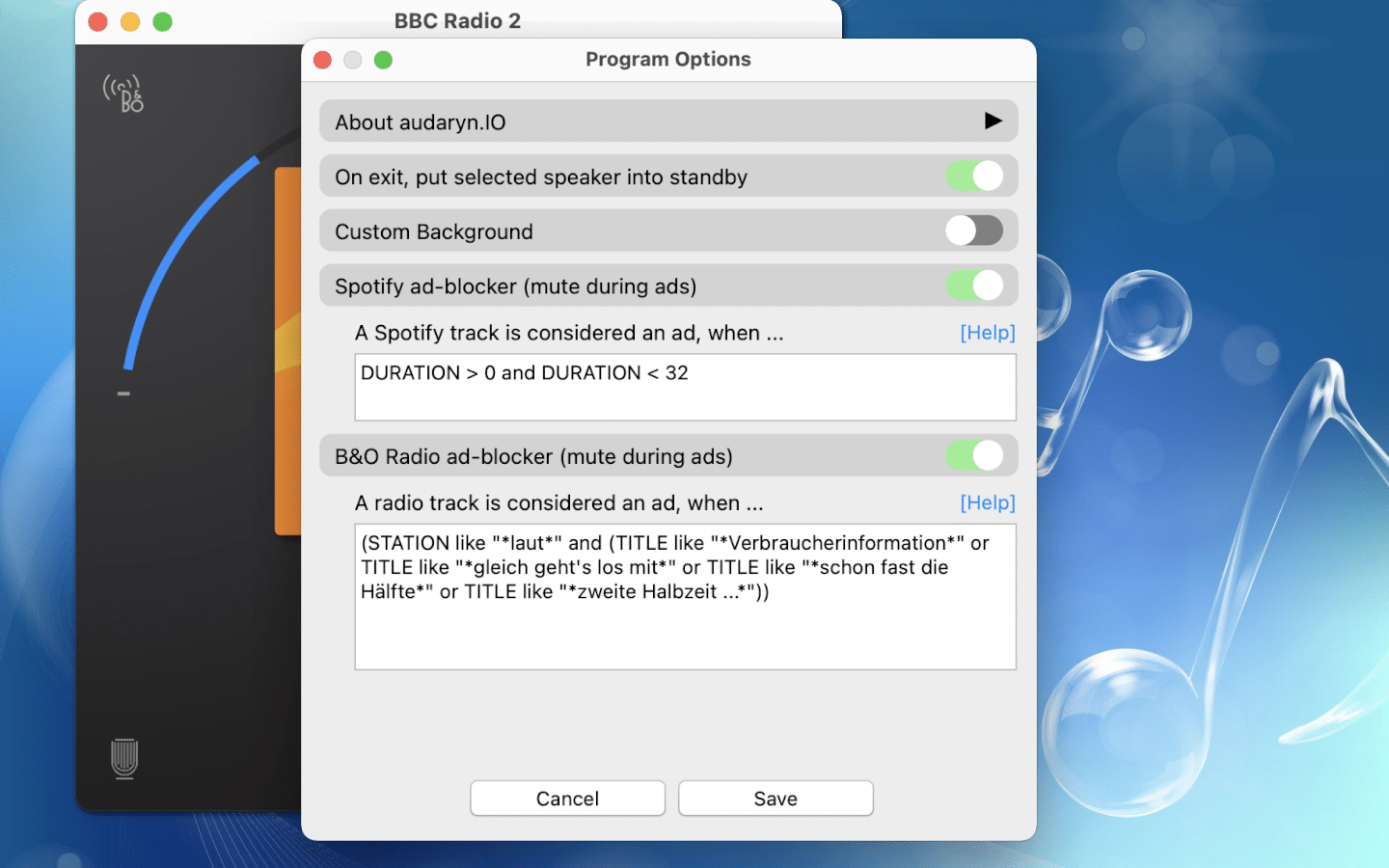
Task: Click the 'BBC Radio 2' window title
Action: point(457,21)
